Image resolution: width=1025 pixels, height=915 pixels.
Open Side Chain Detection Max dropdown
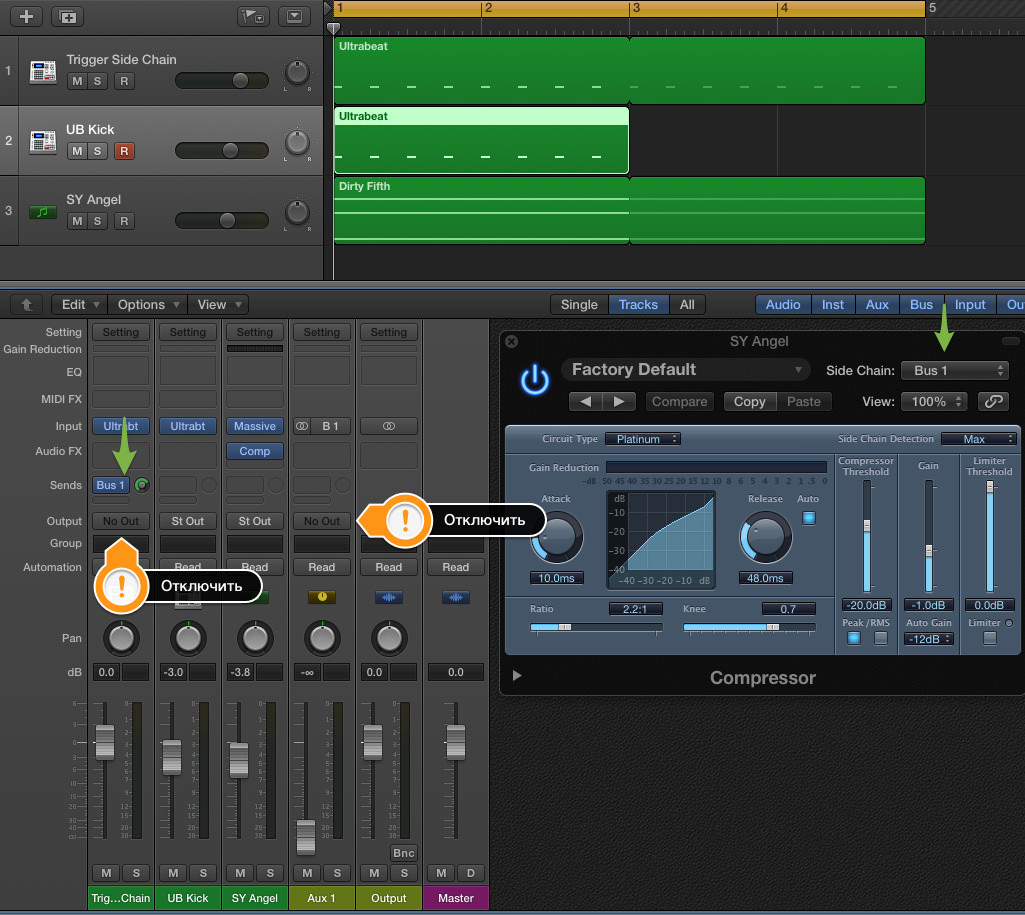coord(978,439)
